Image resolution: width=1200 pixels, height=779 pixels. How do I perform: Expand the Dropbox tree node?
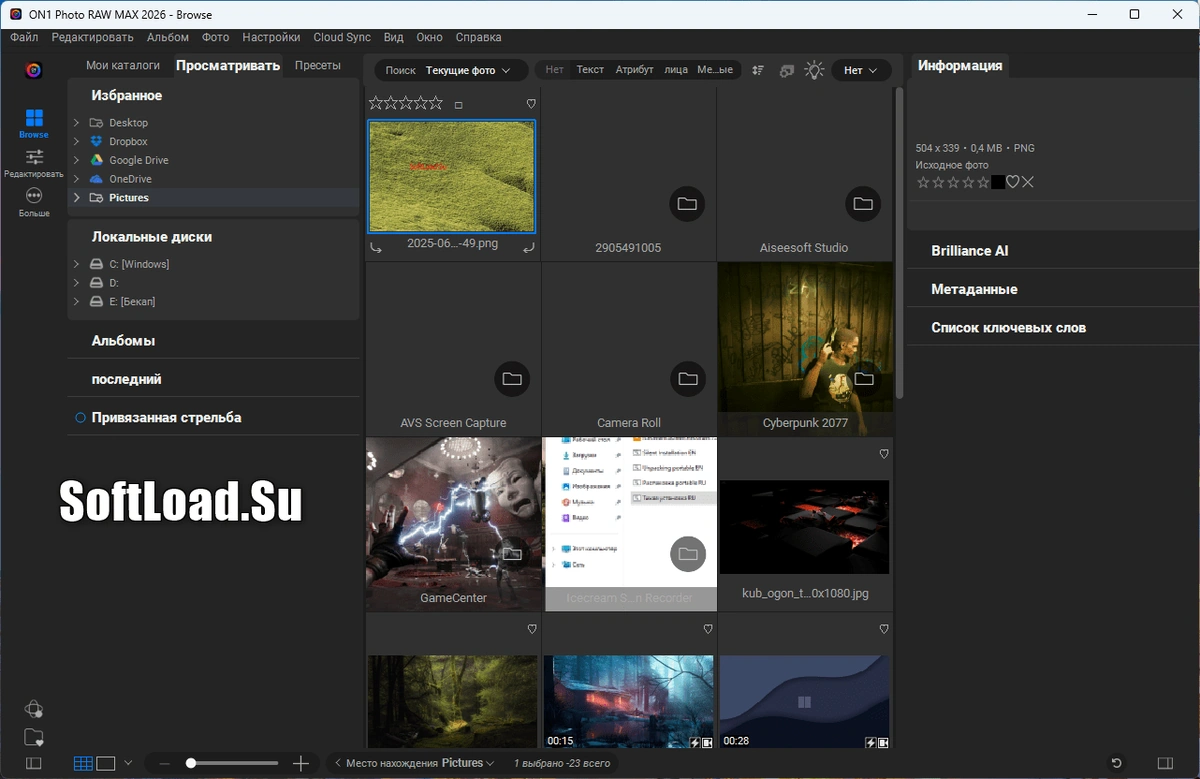(77, 142)
